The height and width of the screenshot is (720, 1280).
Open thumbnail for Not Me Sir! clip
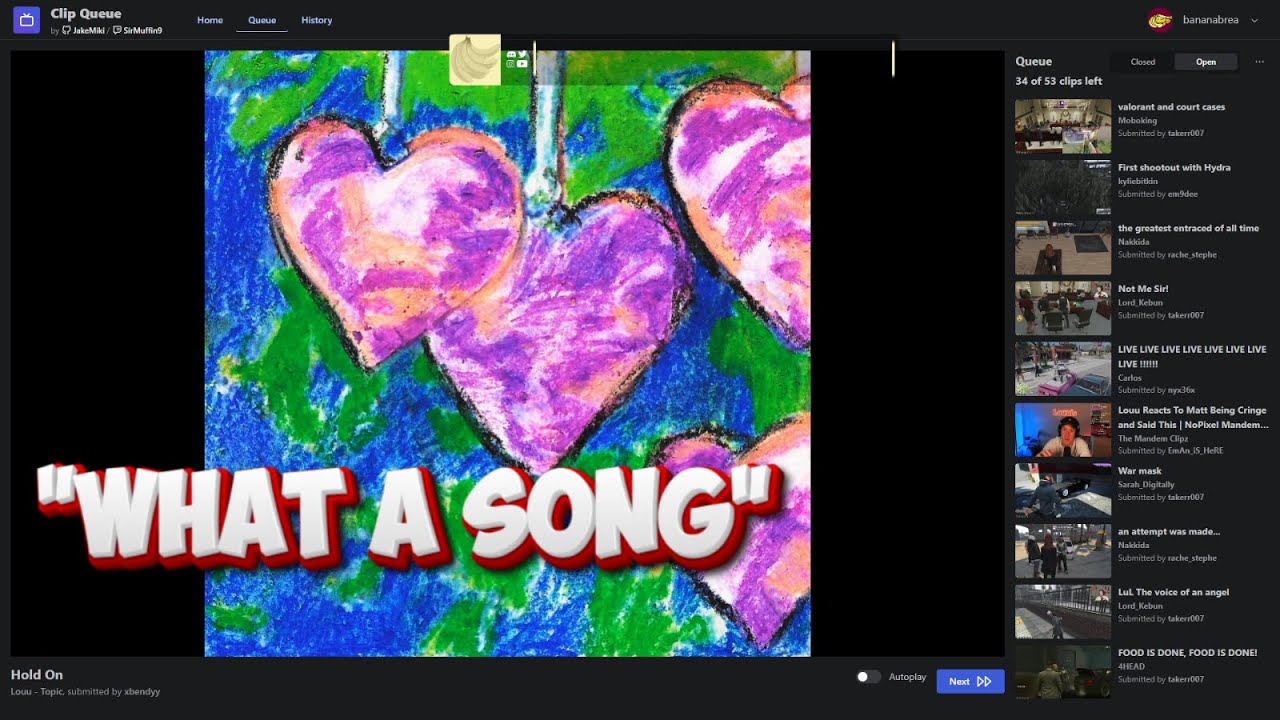(x=1063, y=308)
